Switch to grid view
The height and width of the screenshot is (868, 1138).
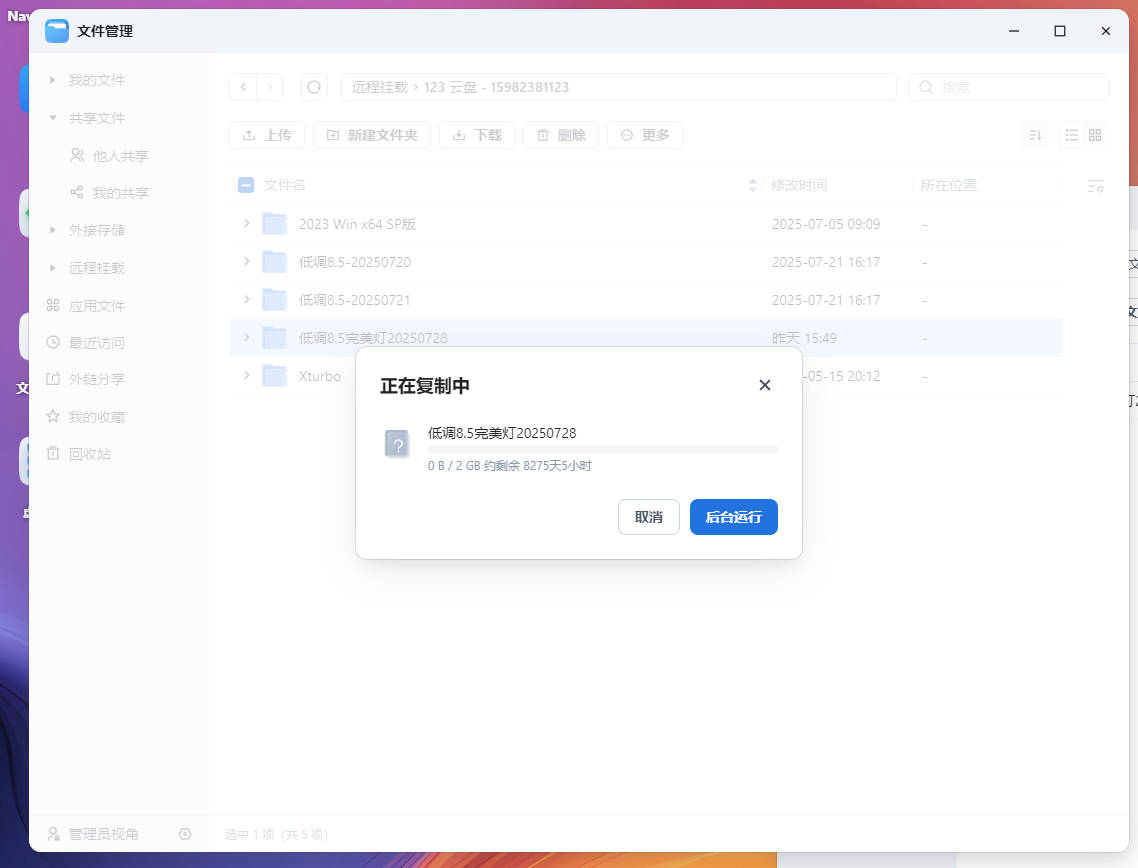1095,135
